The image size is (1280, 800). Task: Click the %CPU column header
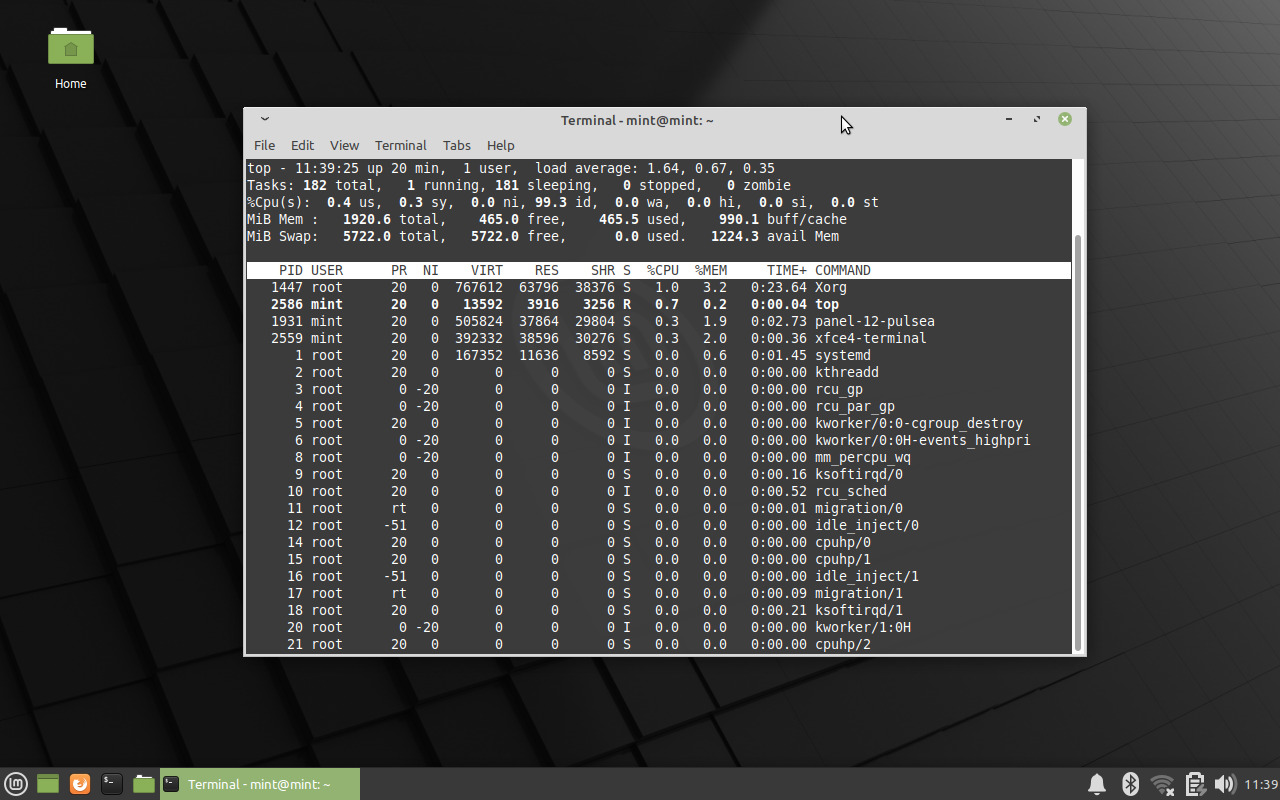click(x=663, y=270)
